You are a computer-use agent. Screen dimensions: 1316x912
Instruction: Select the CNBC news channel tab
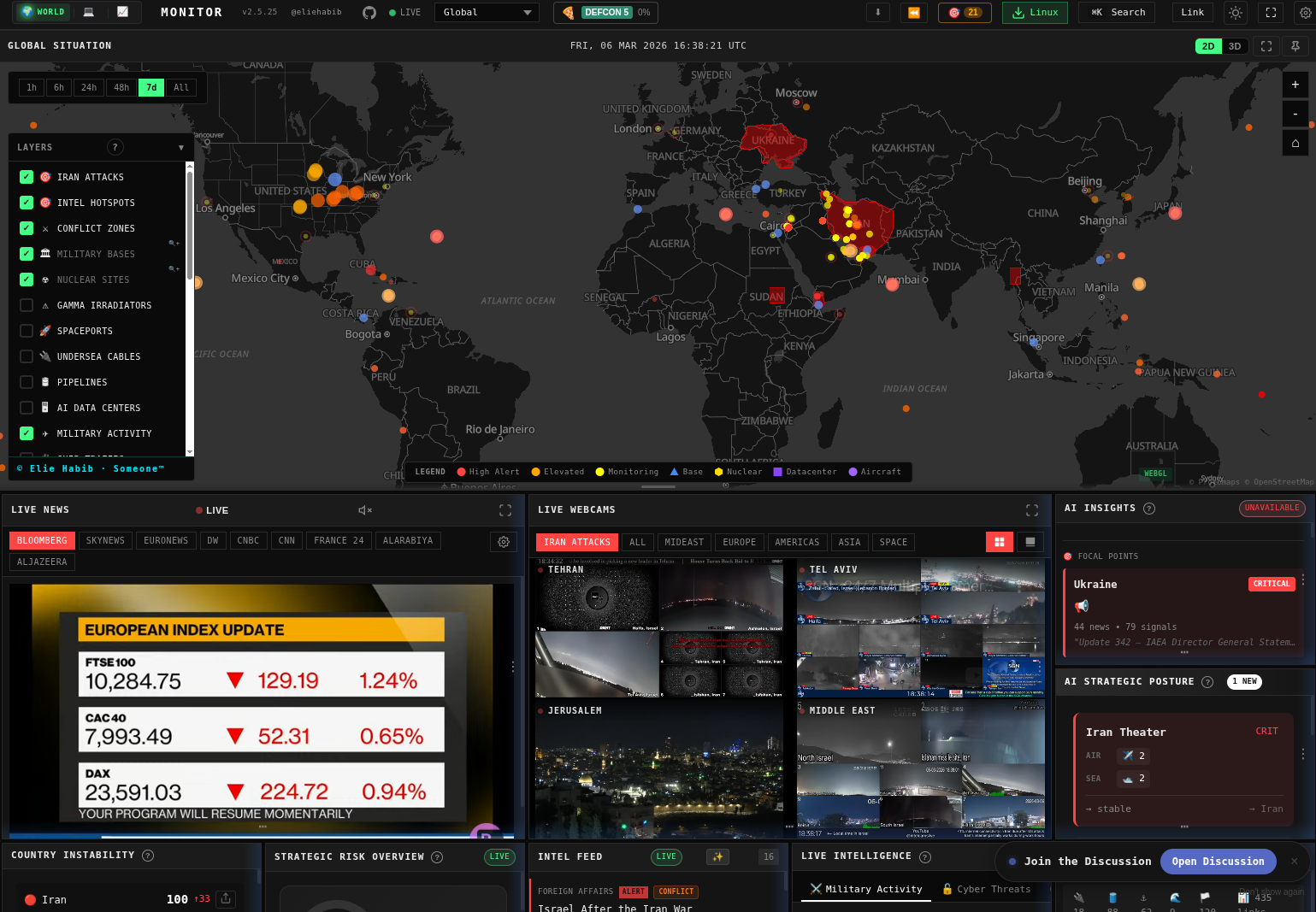(x=248, y=541)
